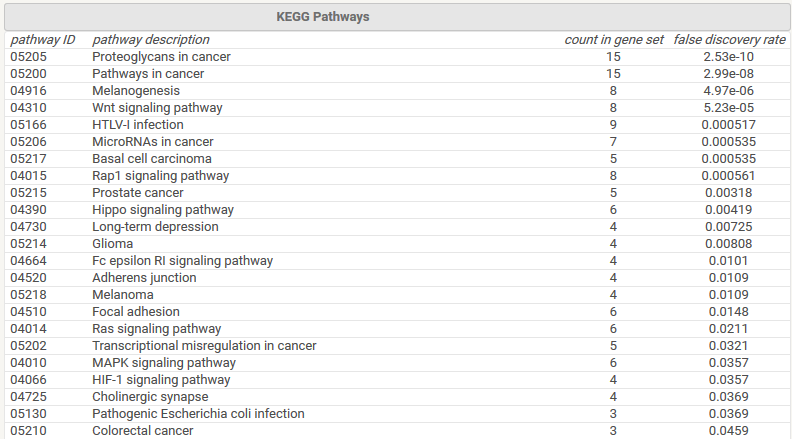Viewport: 792px width, 439px height.
Task: Select the Pathways in cancer row
Action: click(148, 74)
